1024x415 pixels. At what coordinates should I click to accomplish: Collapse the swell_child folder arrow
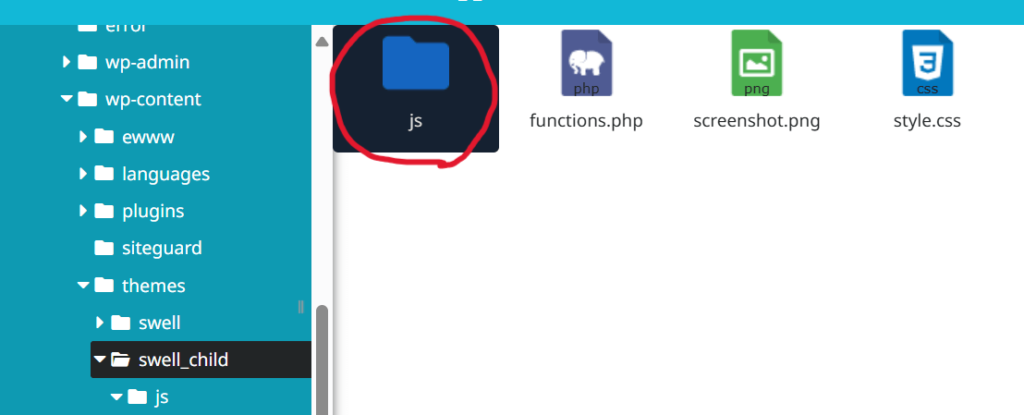(x=99, y=359)
